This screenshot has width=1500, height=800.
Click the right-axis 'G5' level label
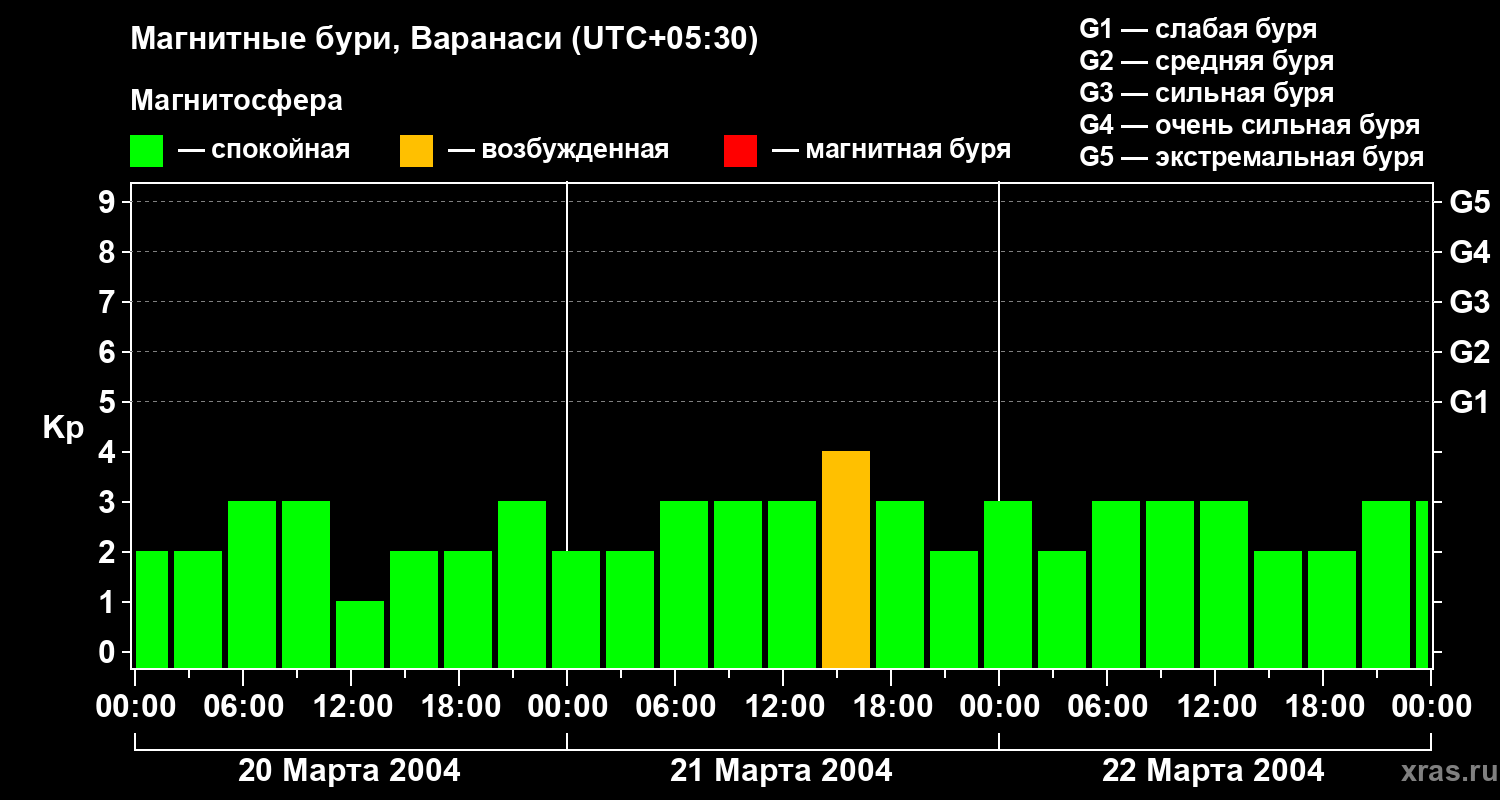tap(1469, 202)
